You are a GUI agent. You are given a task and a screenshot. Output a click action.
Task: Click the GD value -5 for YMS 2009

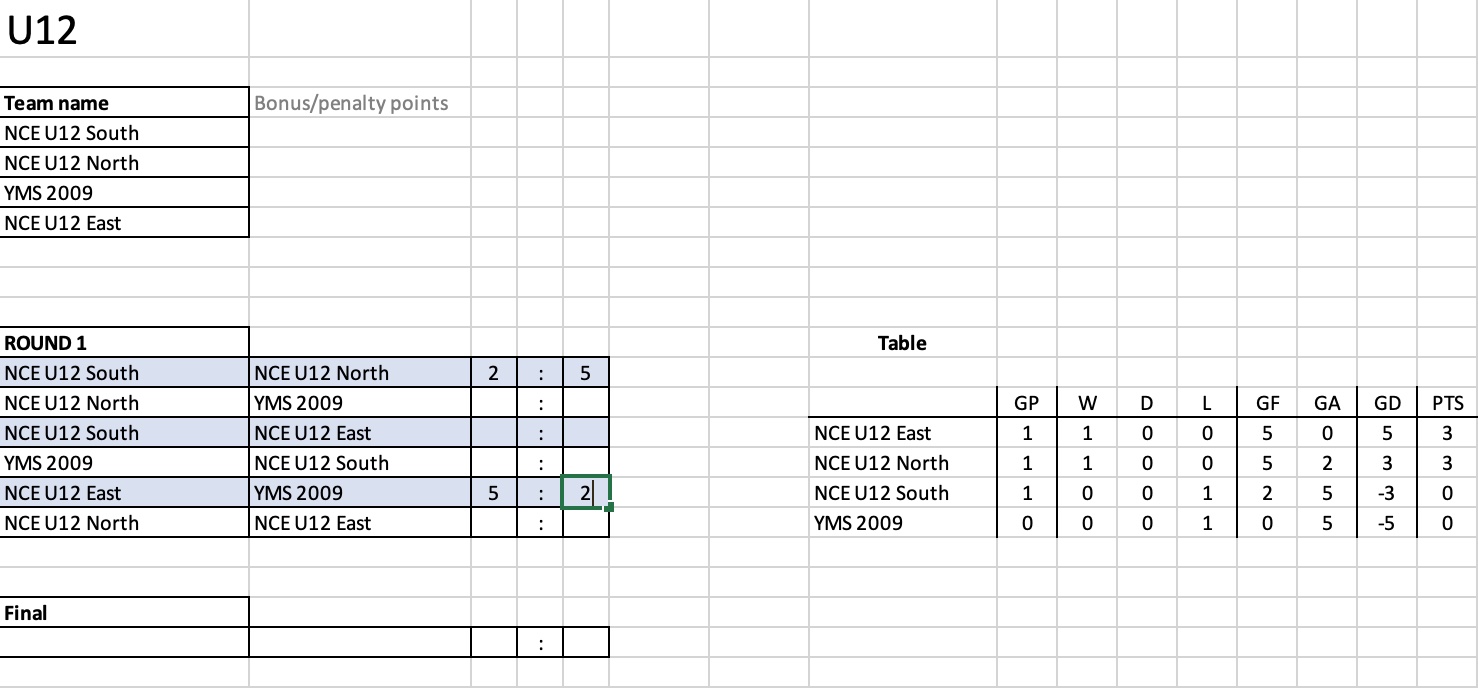point(1387,523)
